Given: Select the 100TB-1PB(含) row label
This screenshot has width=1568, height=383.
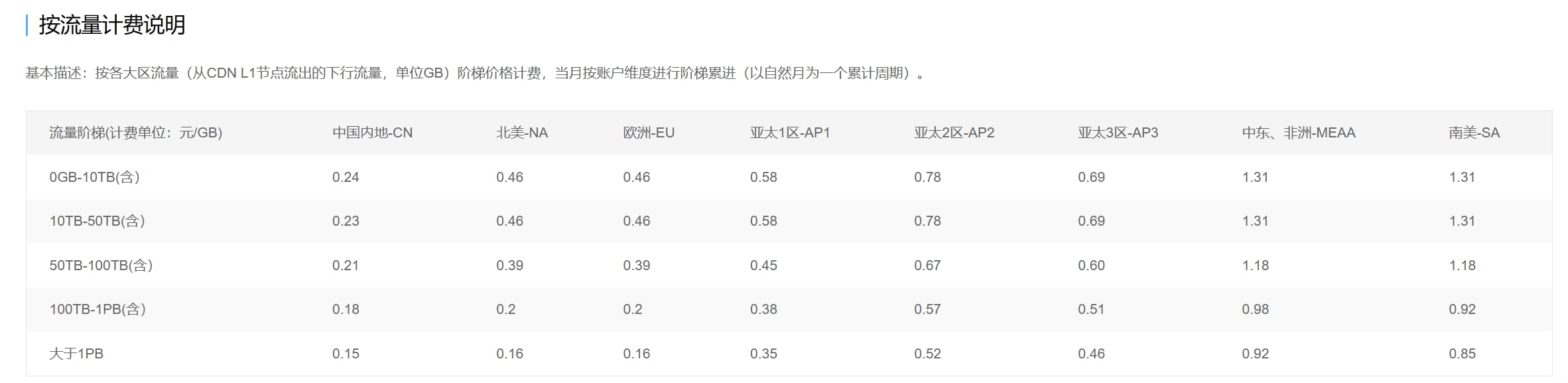Looking at the screenshot, I should click(x=98, y=309).
